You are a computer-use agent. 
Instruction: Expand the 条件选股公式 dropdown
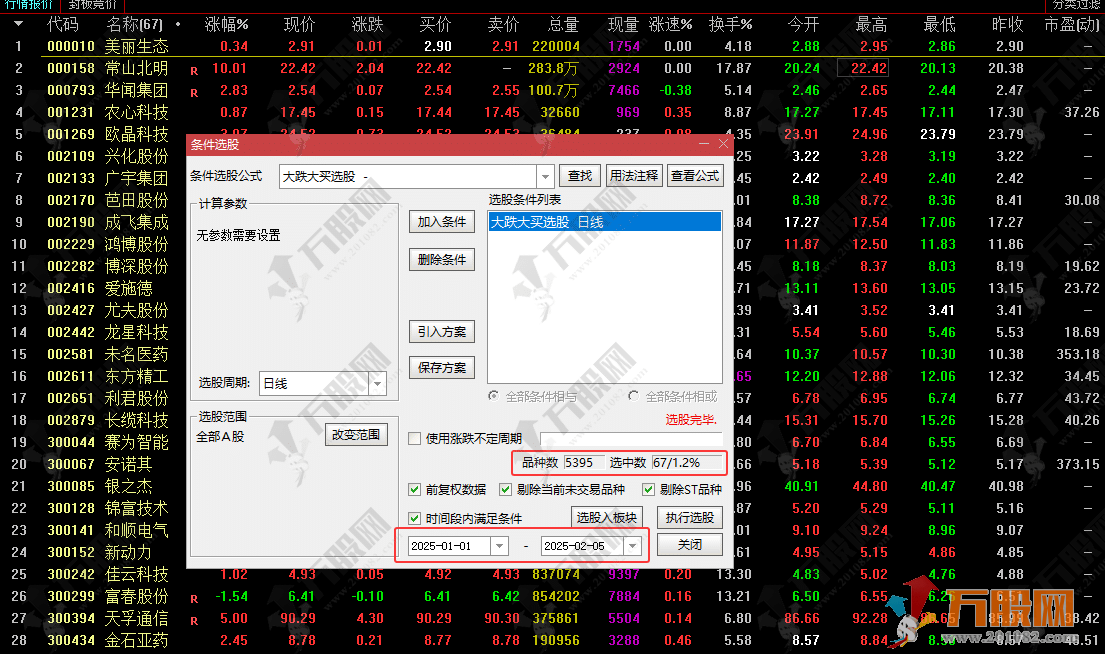[545, 176]
